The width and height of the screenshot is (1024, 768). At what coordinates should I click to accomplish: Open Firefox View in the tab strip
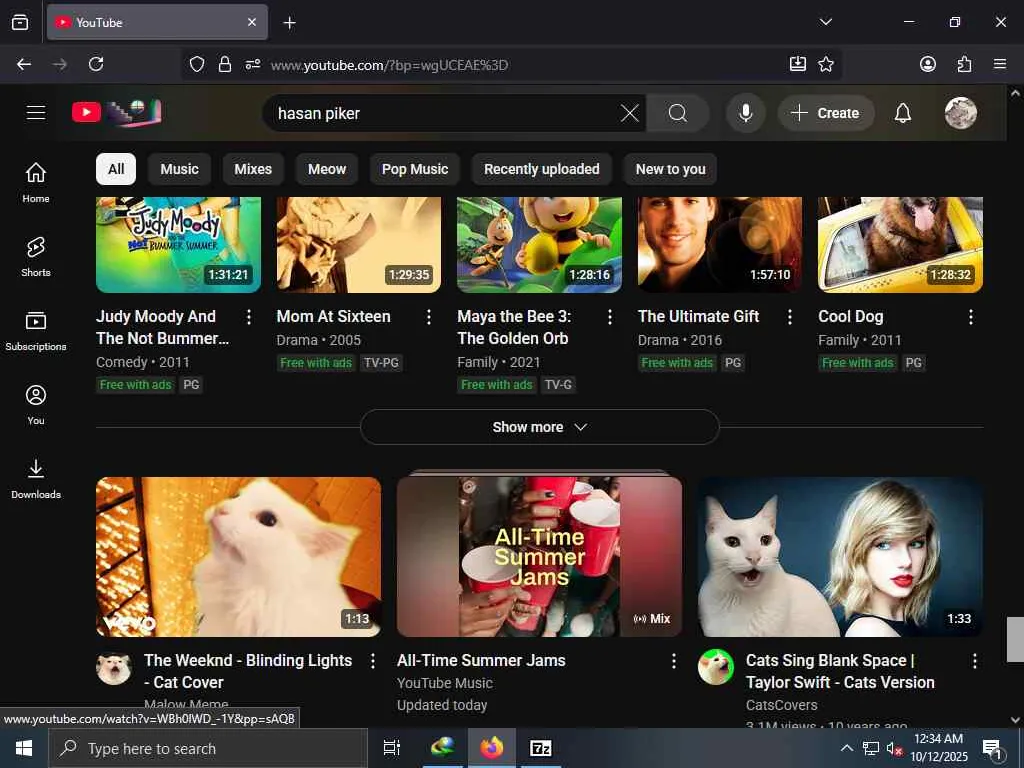(20, 22)
